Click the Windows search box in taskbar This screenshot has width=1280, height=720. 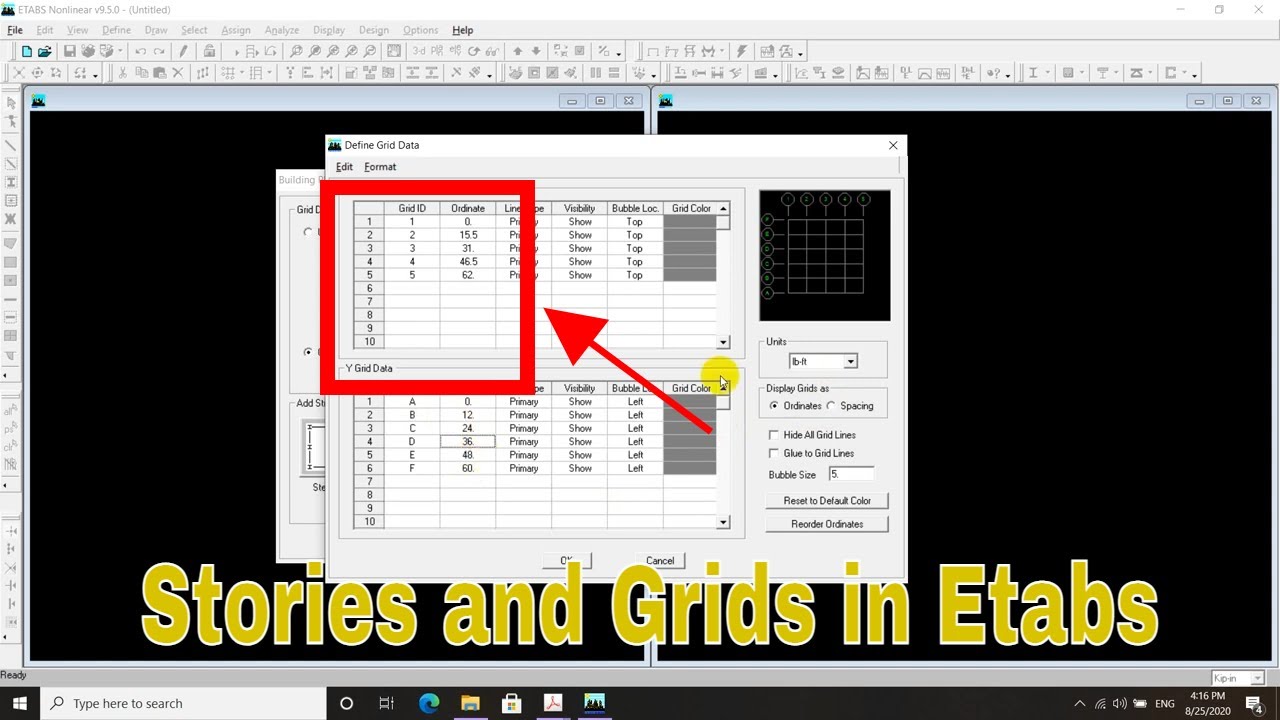click(x=183, y=703)
